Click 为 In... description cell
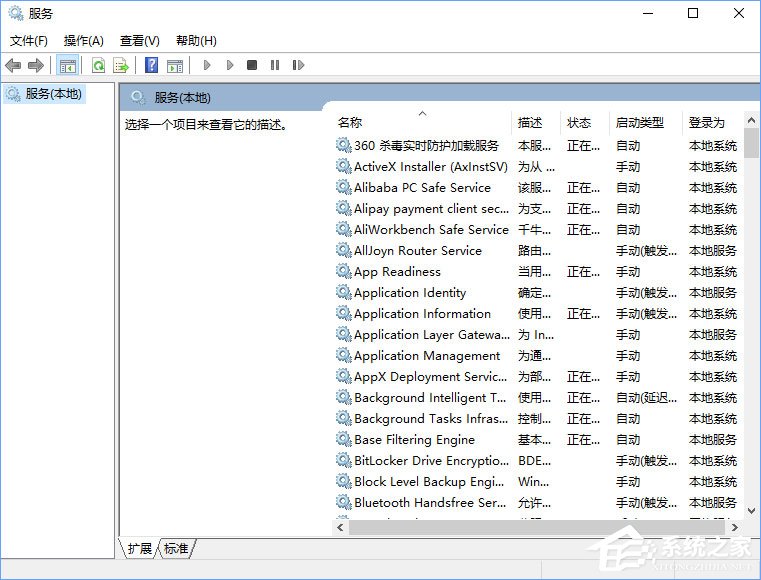This screenshot has width=761, height=580. [x=535, y=334]
